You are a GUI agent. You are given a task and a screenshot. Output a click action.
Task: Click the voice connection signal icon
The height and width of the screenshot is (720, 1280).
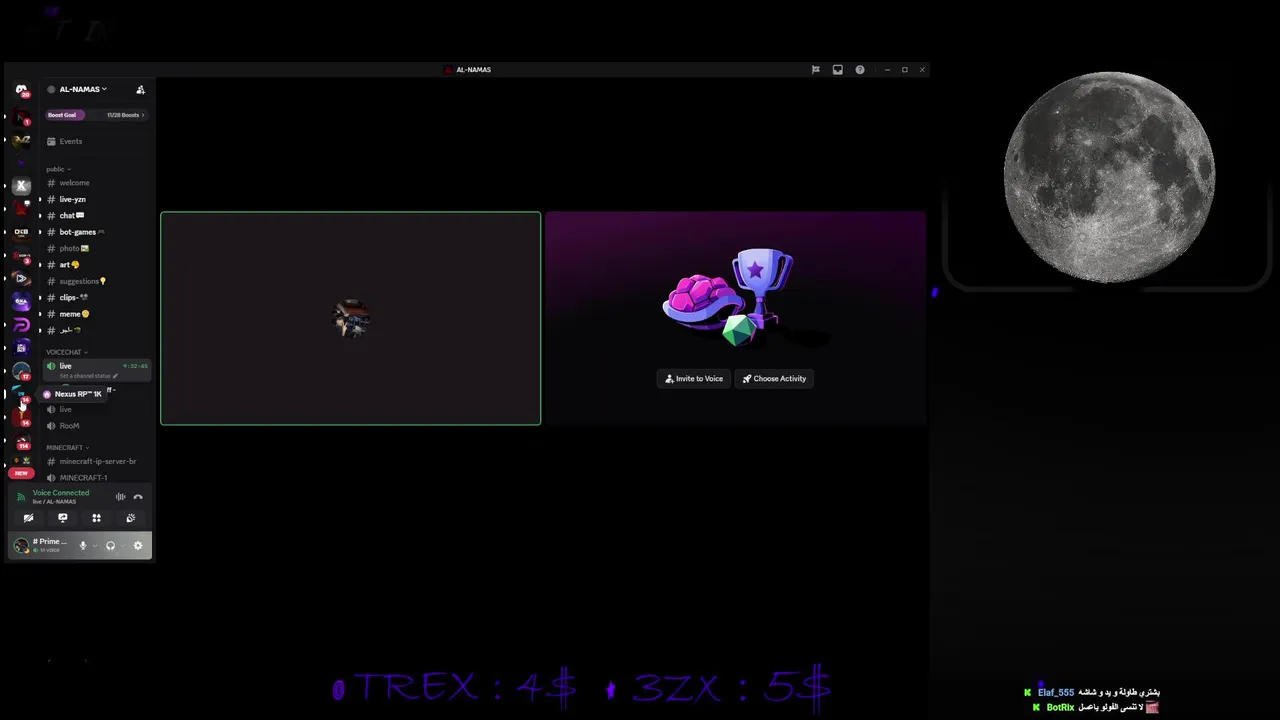click(x=21, y=496)
